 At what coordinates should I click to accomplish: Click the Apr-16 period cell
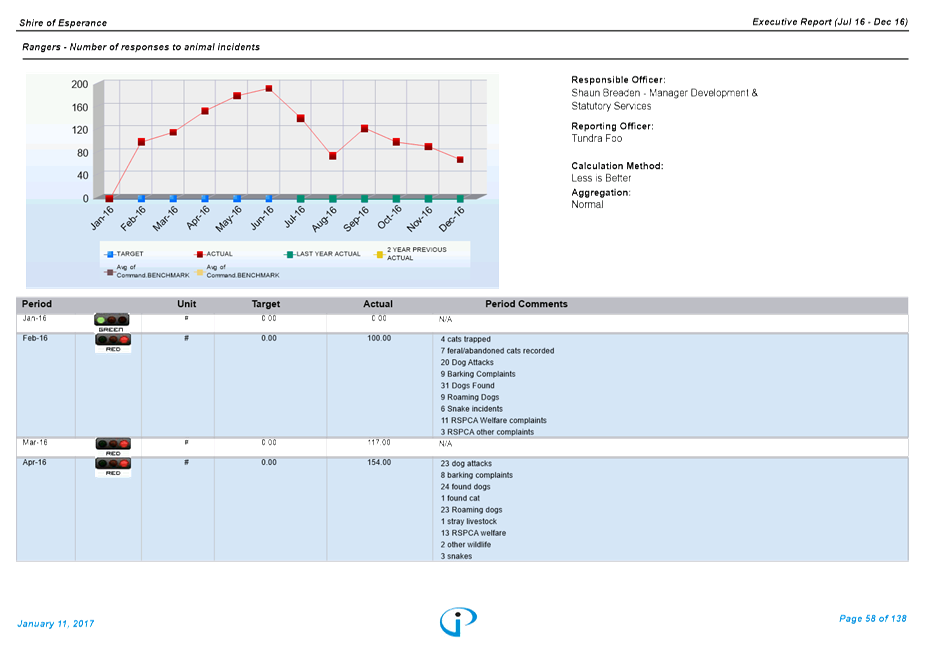(x=34, y=463)
